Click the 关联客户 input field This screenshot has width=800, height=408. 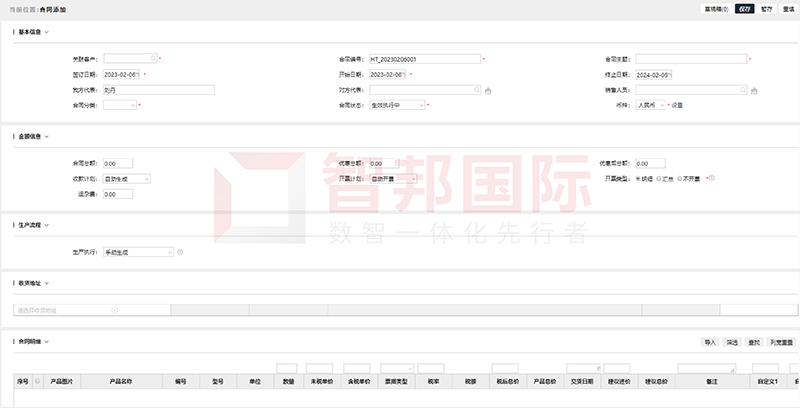pyautogui.click(x=130, y=59)
